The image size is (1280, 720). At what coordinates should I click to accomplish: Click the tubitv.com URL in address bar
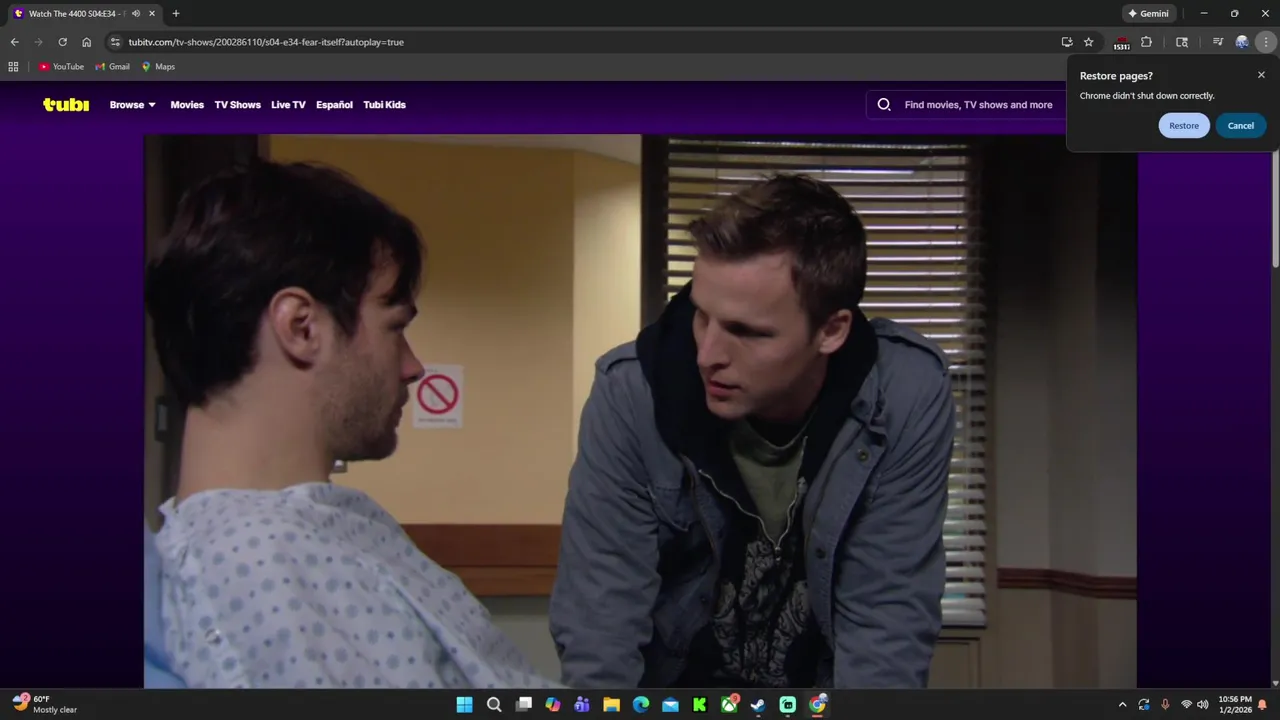tap(266, 42)
